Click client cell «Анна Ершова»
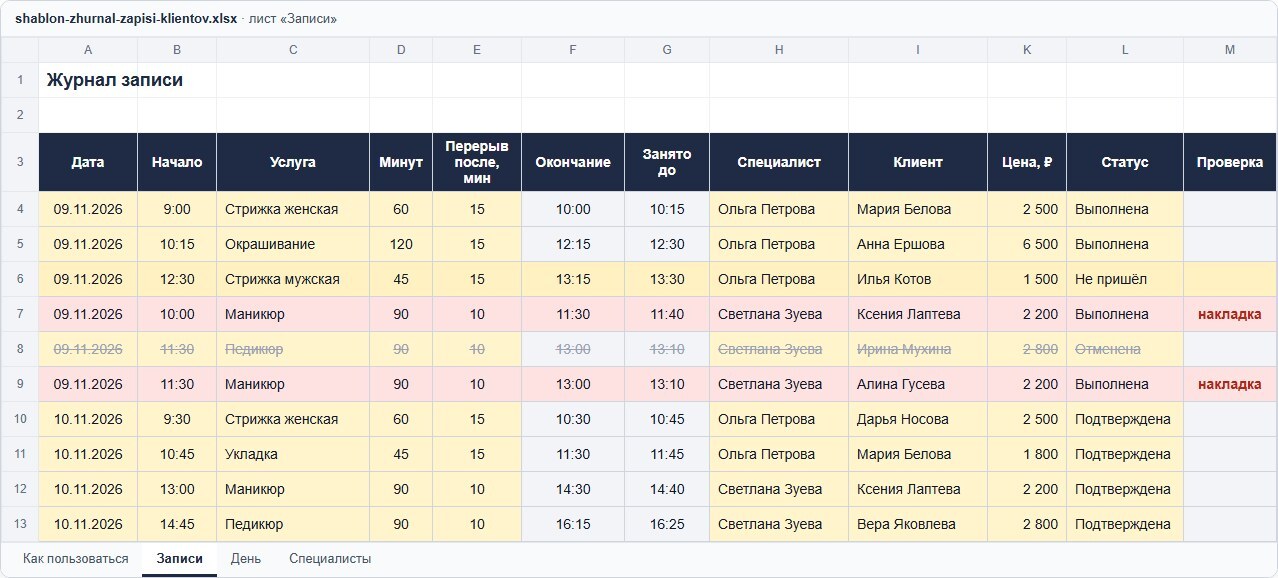1278x578 pixels. (x=918, y=244)
